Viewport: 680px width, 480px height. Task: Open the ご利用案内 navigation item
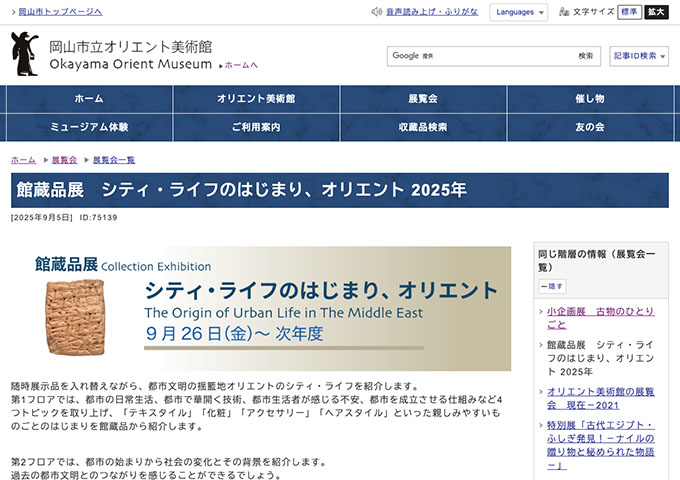click(x=256, y=127)
